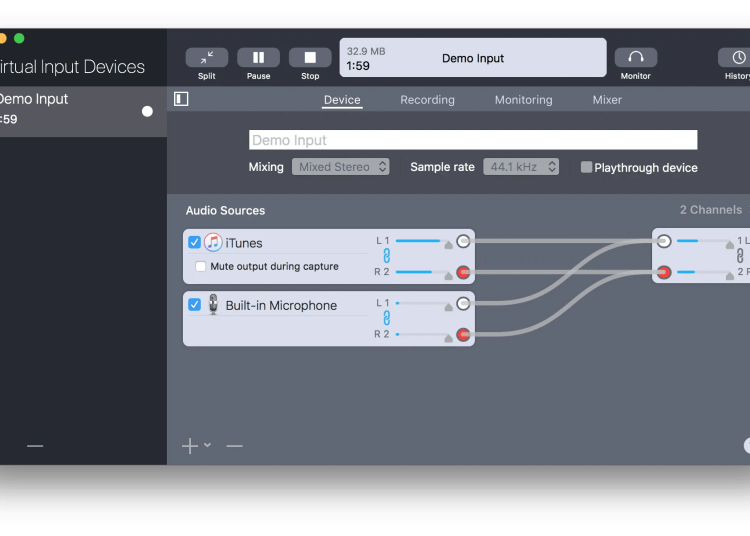750x536 pixels.
Task: Click the iTunes L/R channel link icon
Action: click(387, 256)
